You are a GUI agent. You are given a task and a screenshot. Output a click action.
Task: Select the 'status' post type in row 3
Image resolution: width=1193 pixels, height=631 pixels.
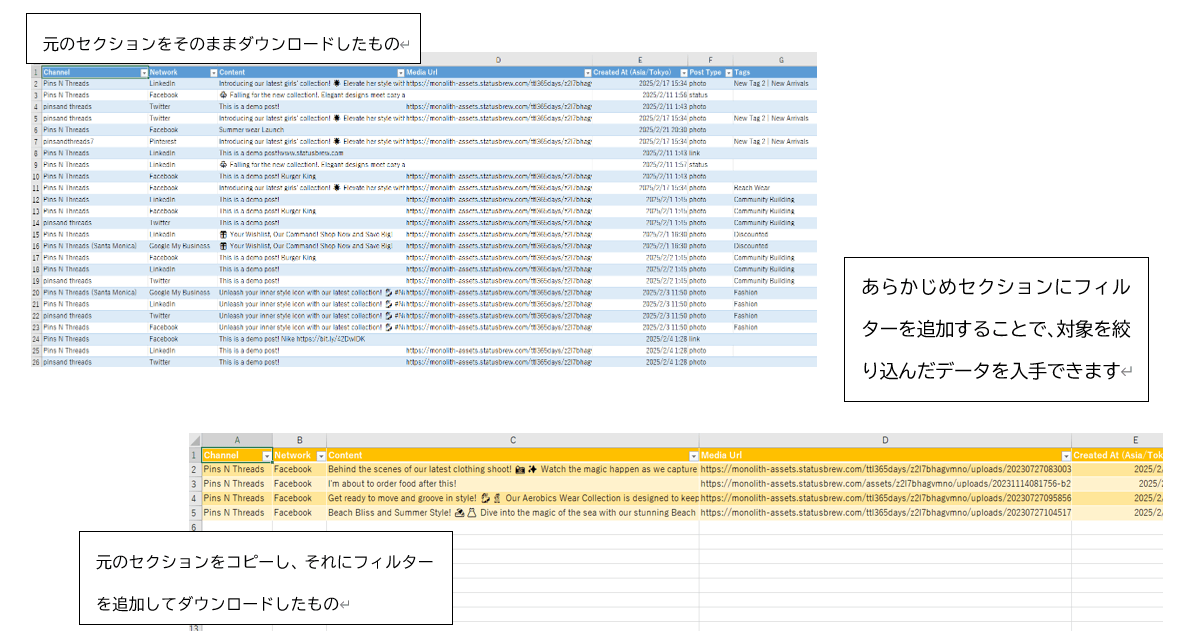tap(710, 95)
